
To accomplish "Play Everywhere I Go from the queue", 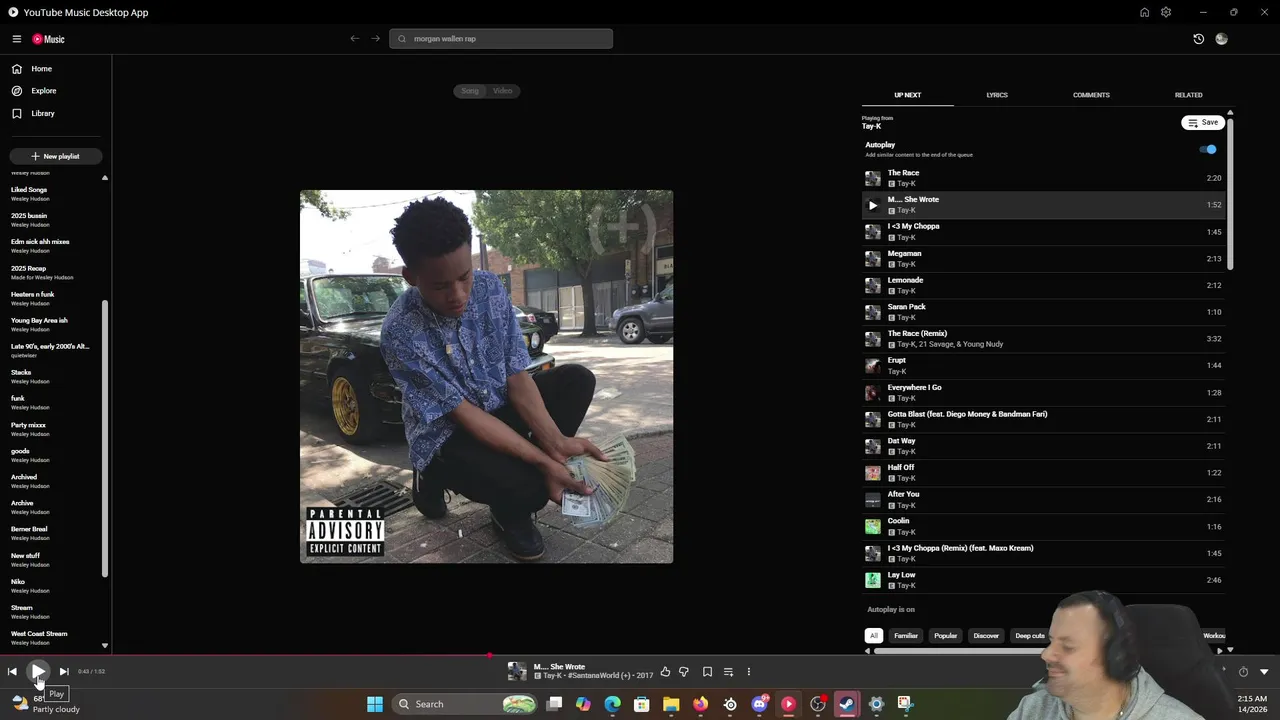I will pyautogui.click(x=1043, y=392).
